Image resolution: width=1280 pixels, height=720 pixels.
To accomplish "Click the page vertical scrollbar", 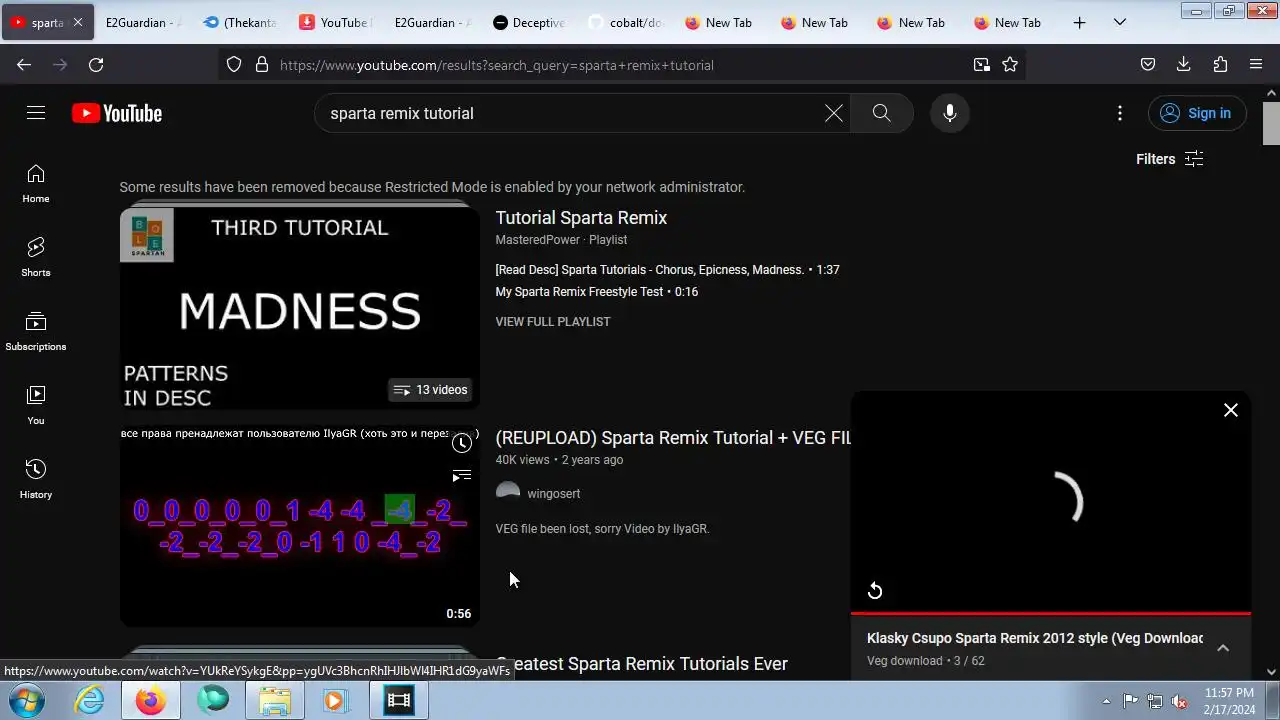I will [x=1271, y=125].
